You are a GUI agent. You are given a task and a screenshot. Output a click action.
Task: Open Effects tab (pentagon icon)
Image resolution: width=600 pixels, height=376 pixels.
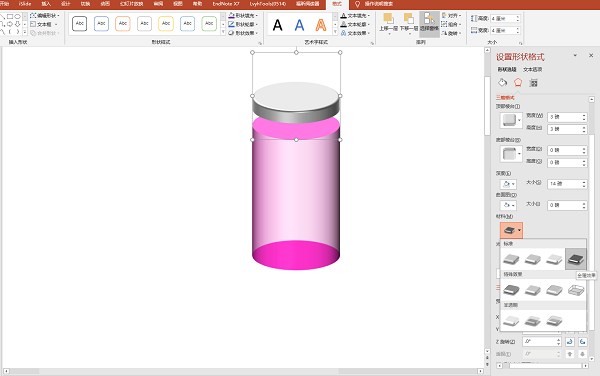(518, 83)
